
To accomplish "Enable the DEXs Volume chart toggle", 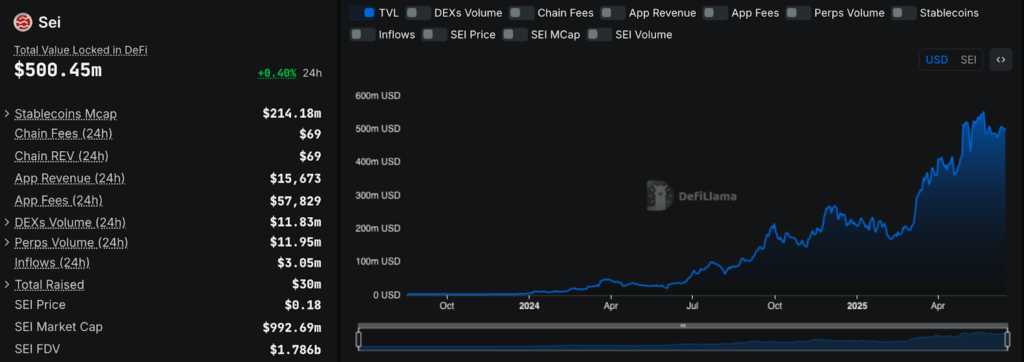I will pos(418,13).
